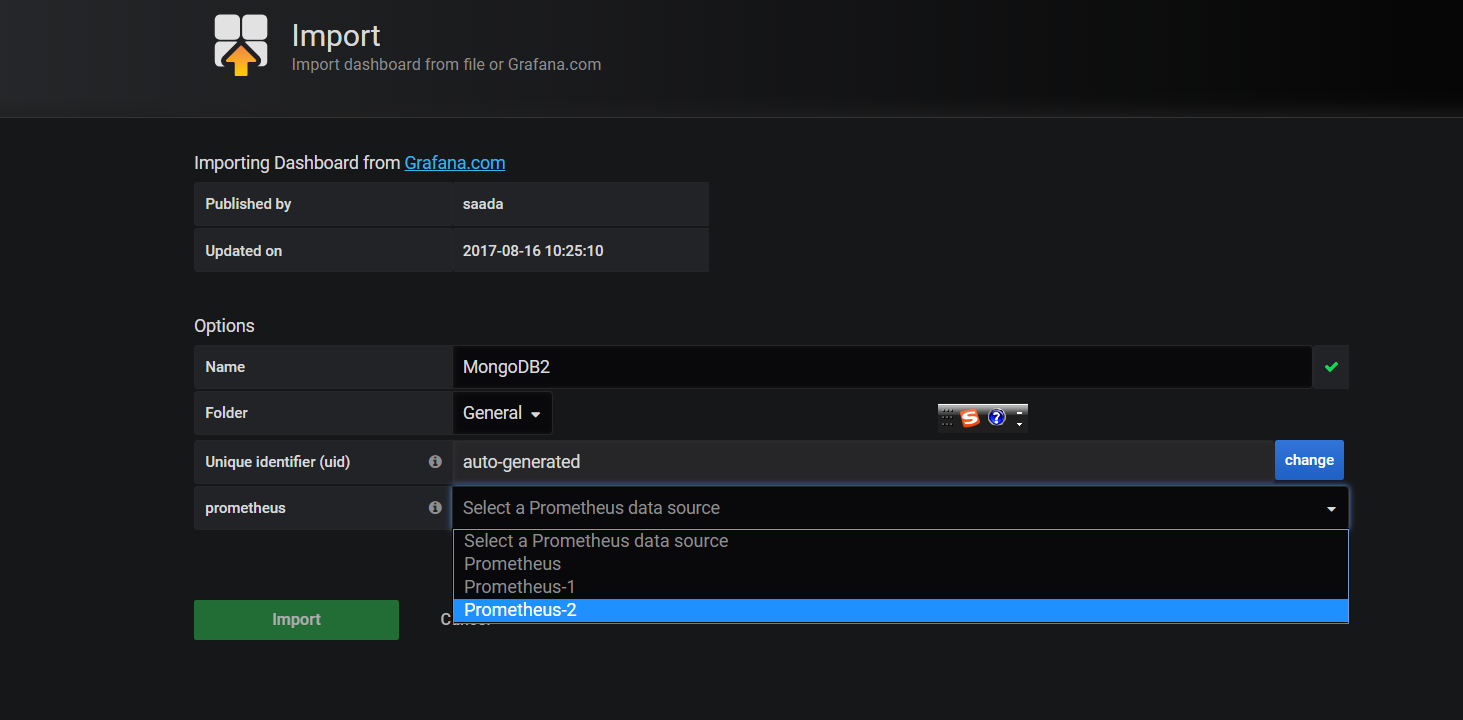Click the blue help question mark on input toolbar
The height and width of the screenshot is (720, 1463).
[x=997, y=417]
